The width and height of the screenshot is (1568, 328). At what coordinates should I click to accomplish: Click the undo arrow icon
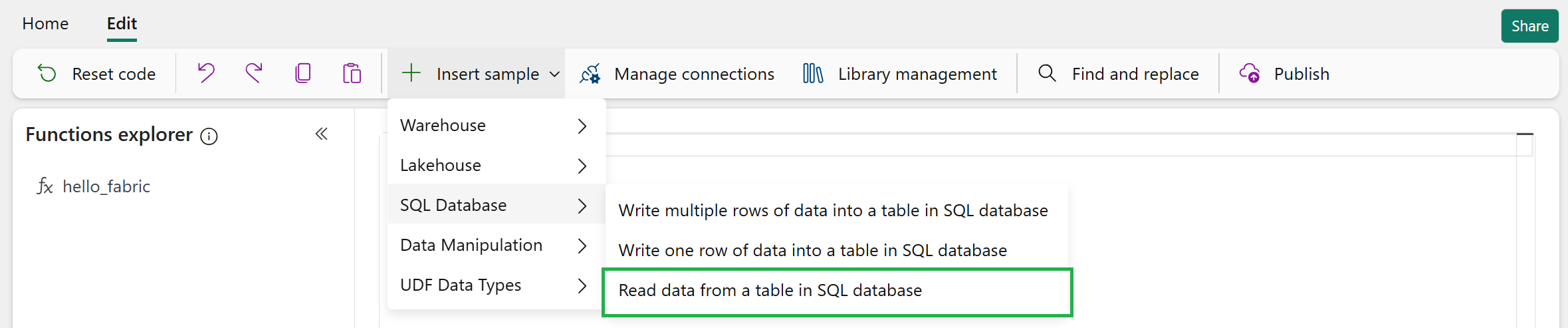(206, 73)
